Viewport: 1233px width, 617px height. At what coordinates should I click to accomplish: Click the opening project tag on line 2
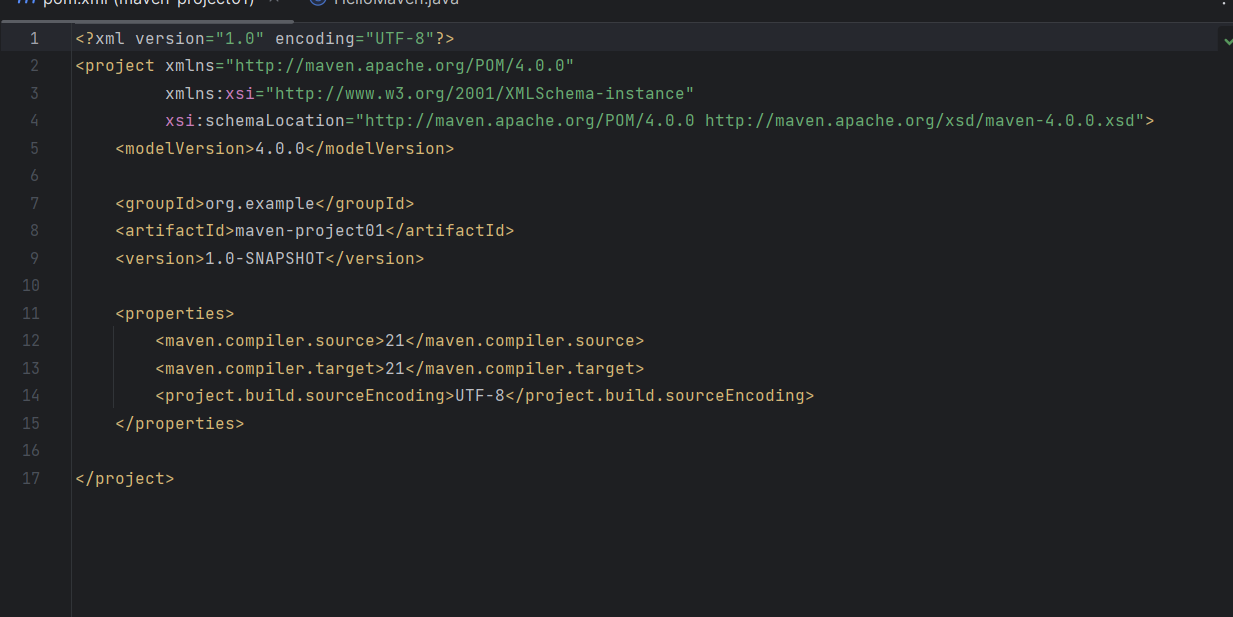click(116, 66)
